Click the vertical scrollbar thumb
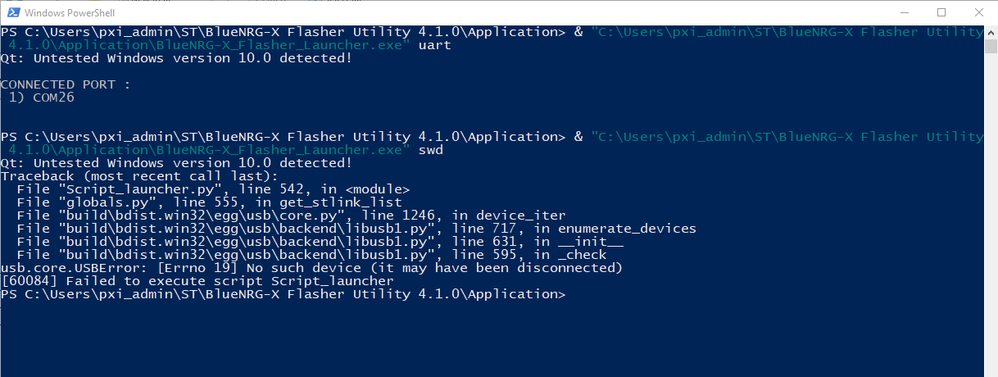998x377 pixels. point(991,46)
